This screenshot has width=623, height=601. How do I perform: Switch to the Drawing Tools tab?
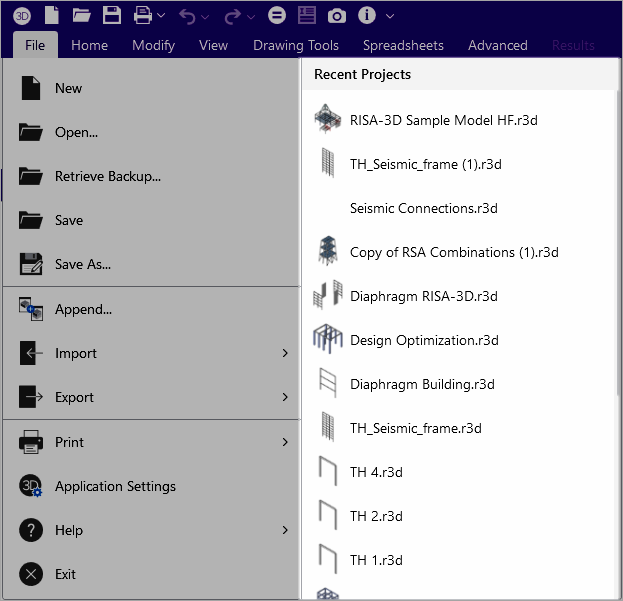(295, 45)
